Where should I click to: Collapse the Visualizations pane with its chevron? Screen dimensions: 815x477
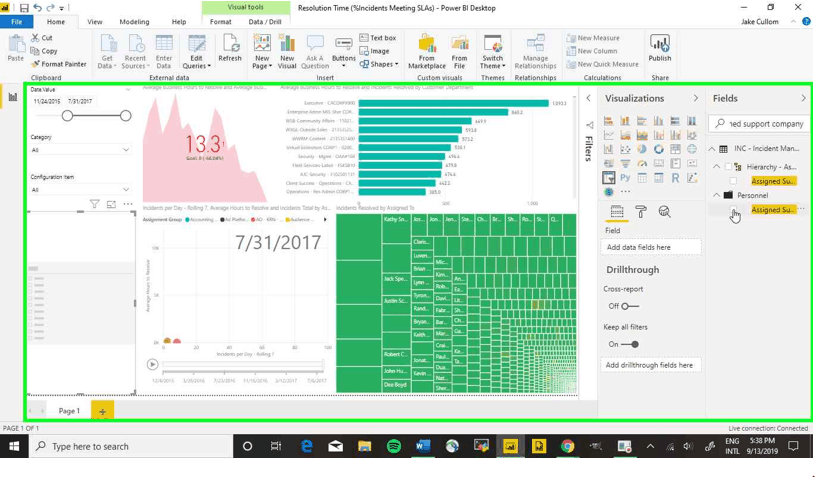pyautogui.click(x=695, y=98)
